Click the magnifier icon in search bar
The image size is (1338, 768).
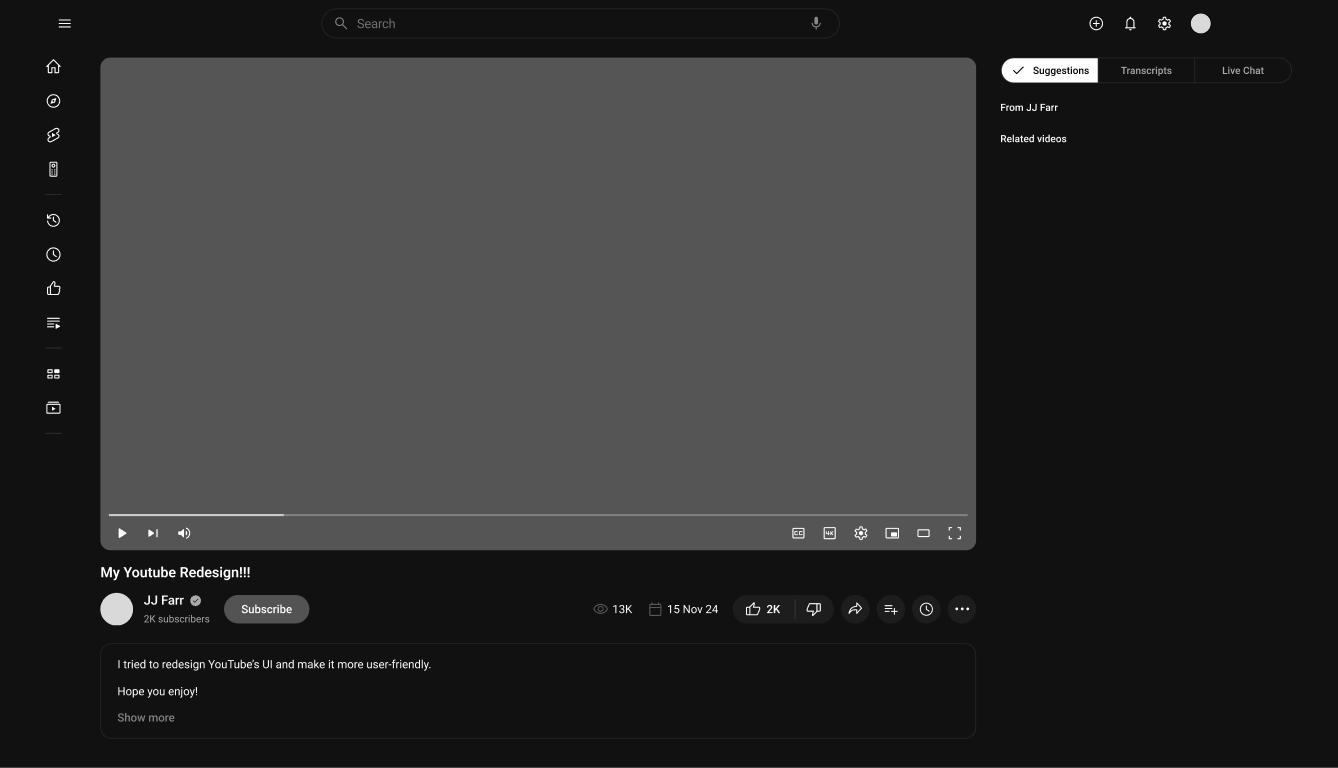click(341, 23)
